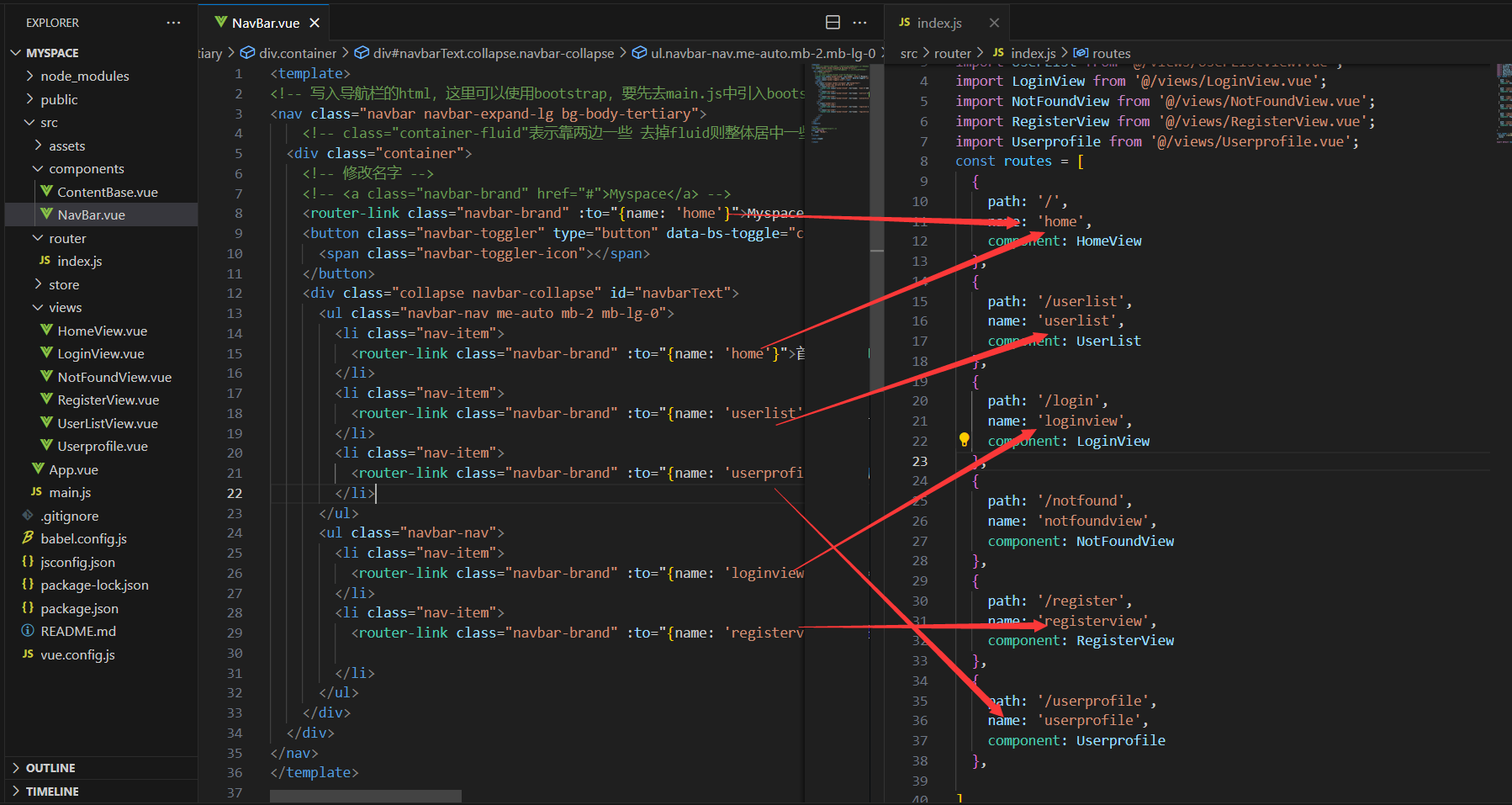Close the NavBar.vue tab

(315, 23)
